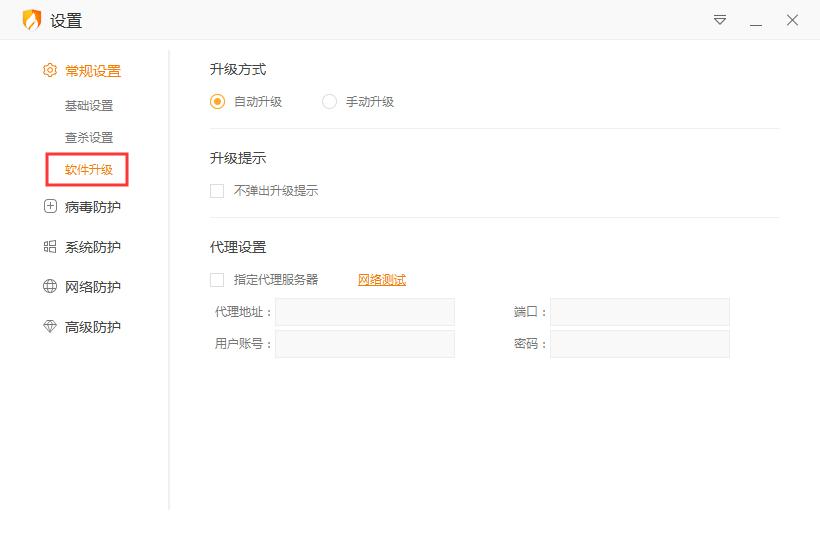Close the settings window
This screenshot has width=820, height=540.
(x=792, y=20)
